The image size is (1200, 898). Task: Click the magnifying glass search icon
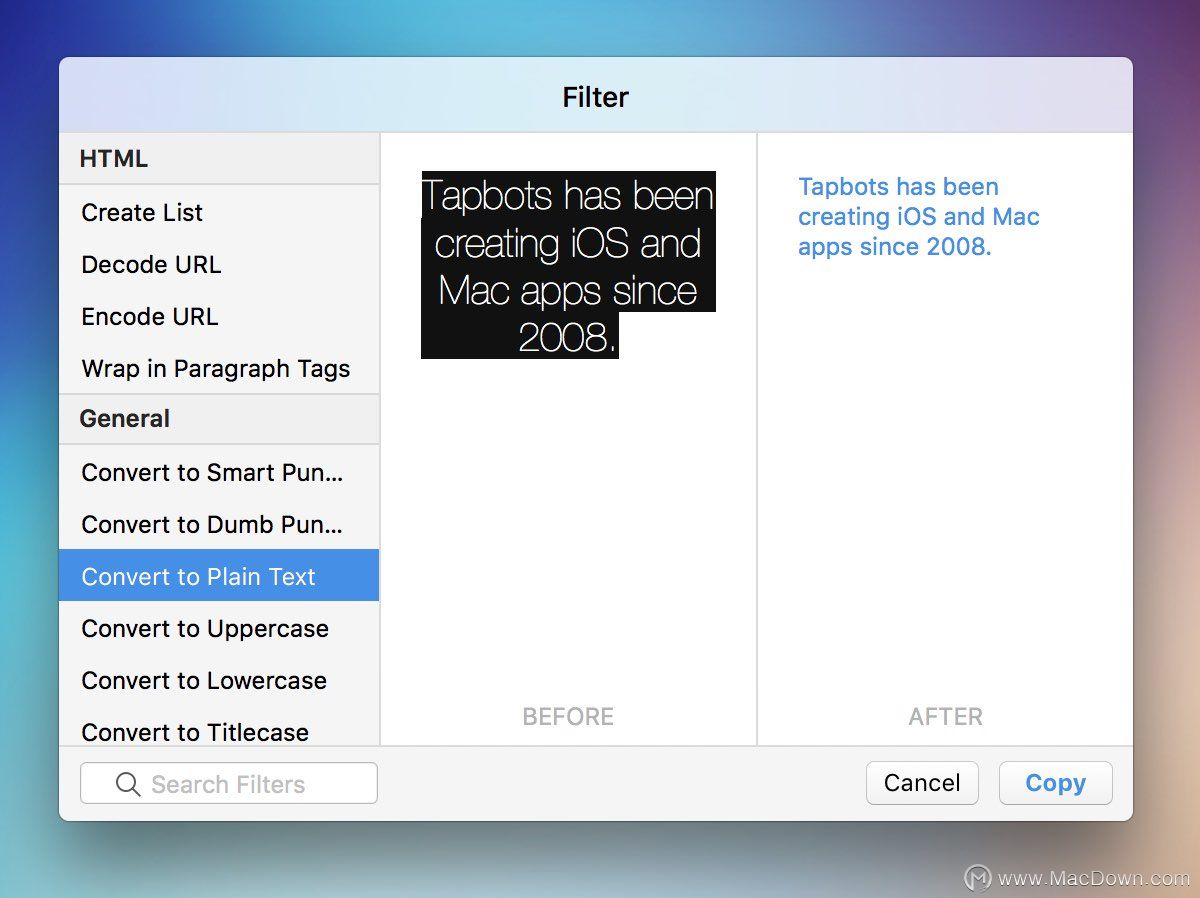(x=128, y=784)
